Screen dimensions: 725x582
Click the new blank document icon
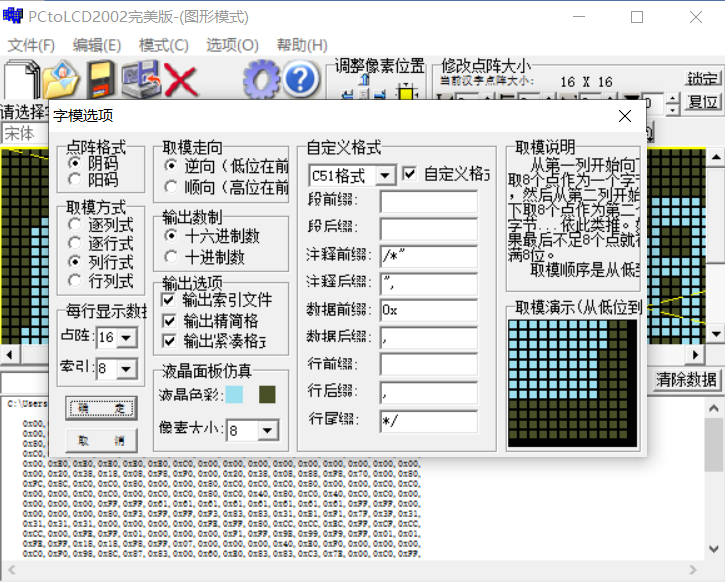[x=21, y=79]
